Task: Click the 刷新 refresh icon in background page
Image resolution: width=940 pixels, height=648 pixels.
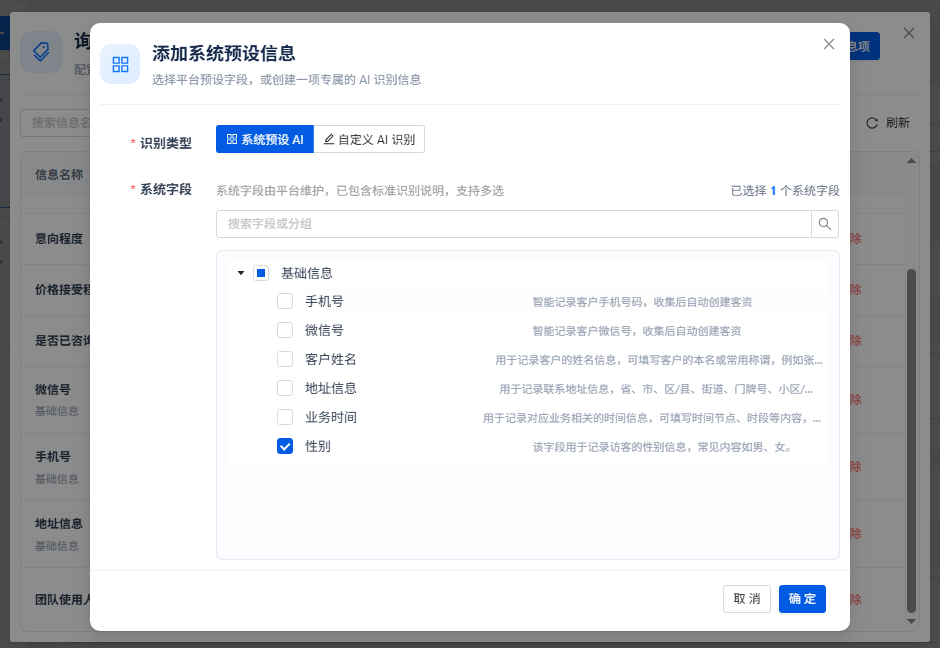Action: (x=872, y=123)
